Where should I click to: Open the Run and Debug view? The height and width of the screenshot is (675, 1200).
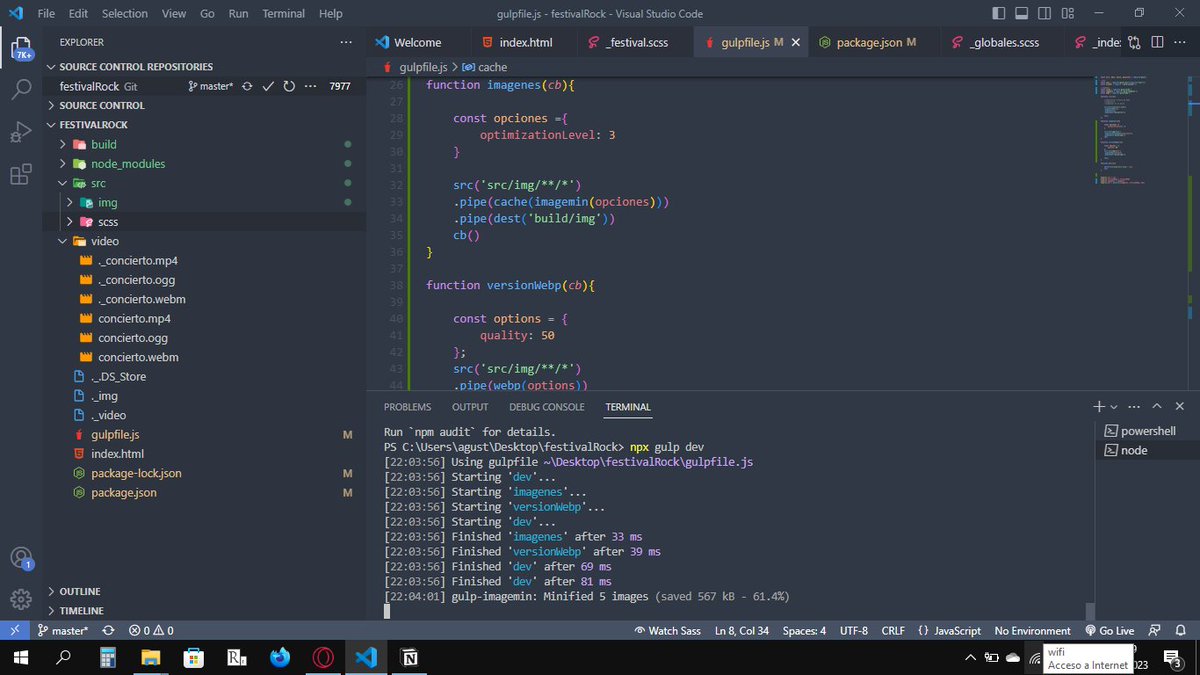(21, 132)
